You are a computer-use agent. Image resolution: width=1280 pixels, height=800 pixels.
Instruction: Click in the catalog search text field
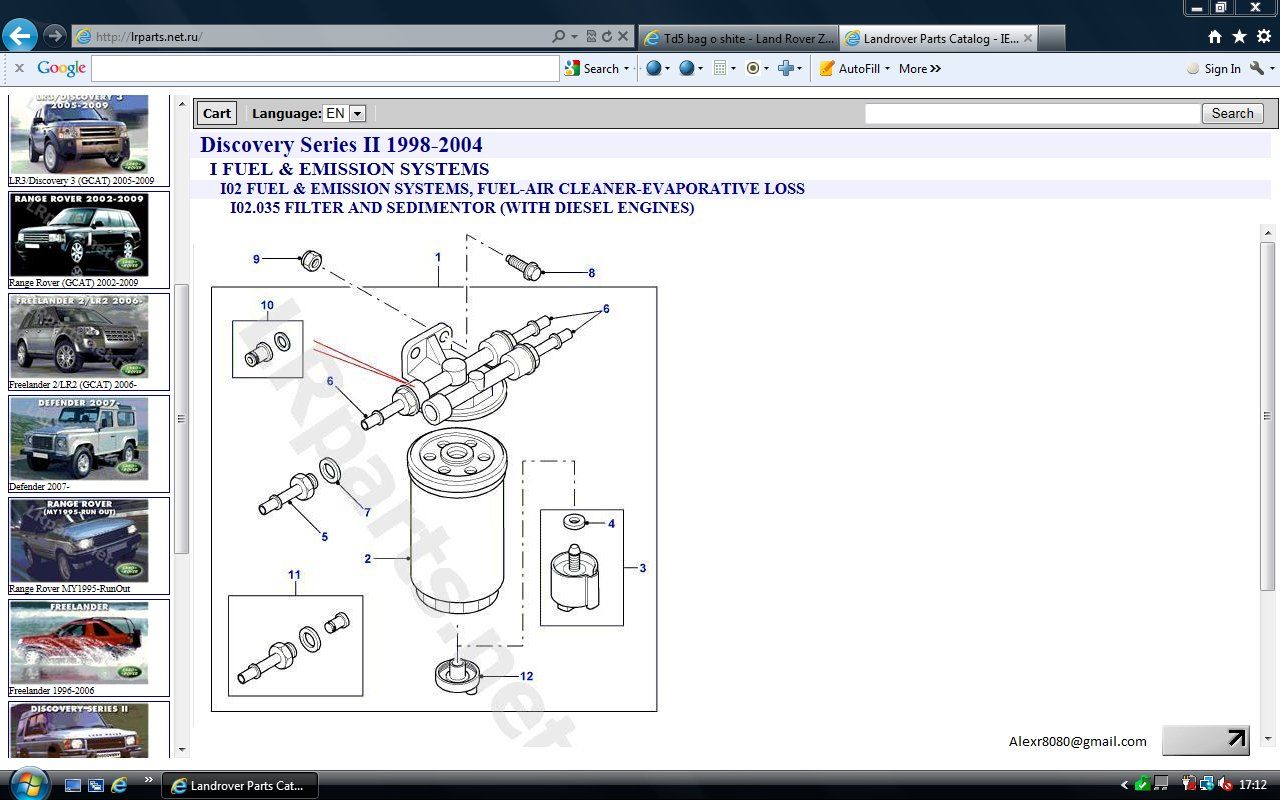[x=1032, y=113]
